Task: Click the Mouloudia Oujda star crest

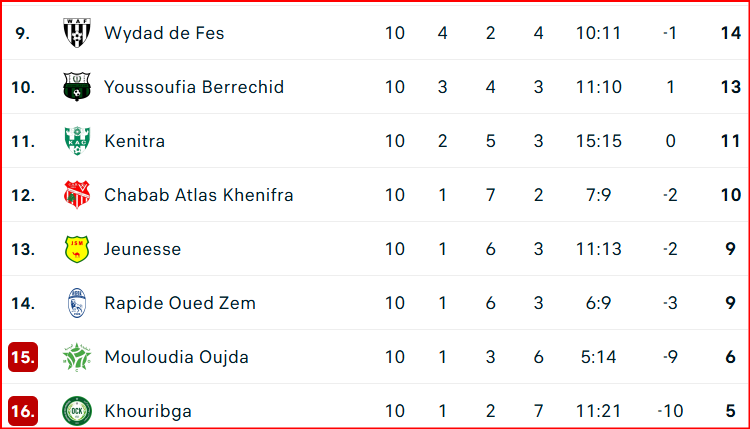Action: 77,357
